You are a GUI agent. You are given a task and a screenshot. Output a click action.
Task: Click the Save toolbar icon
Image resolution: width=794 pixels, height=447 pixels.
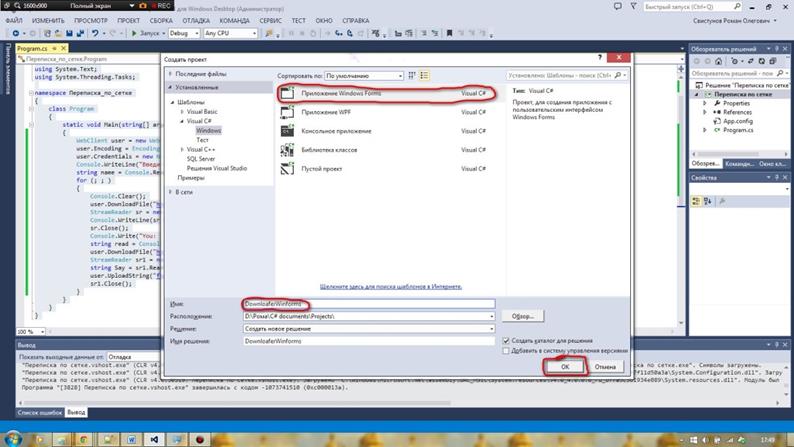tap(69, 33)
